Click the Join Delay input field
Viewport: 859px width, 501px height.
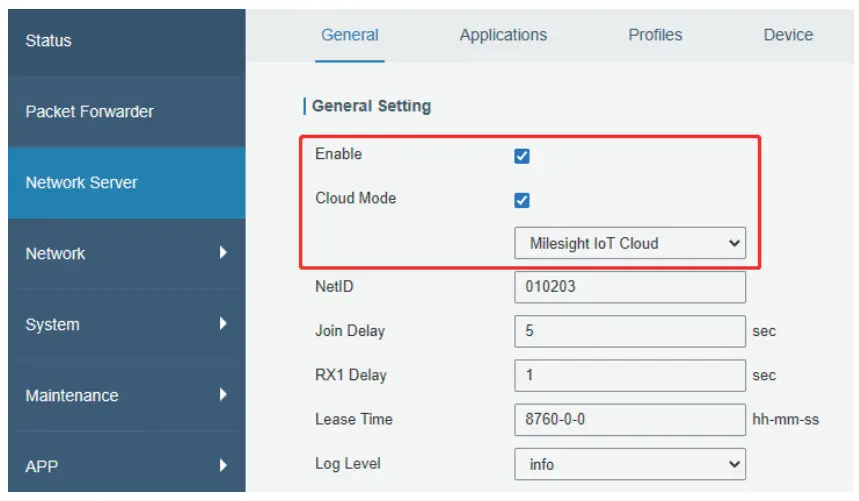pos(630,331)
